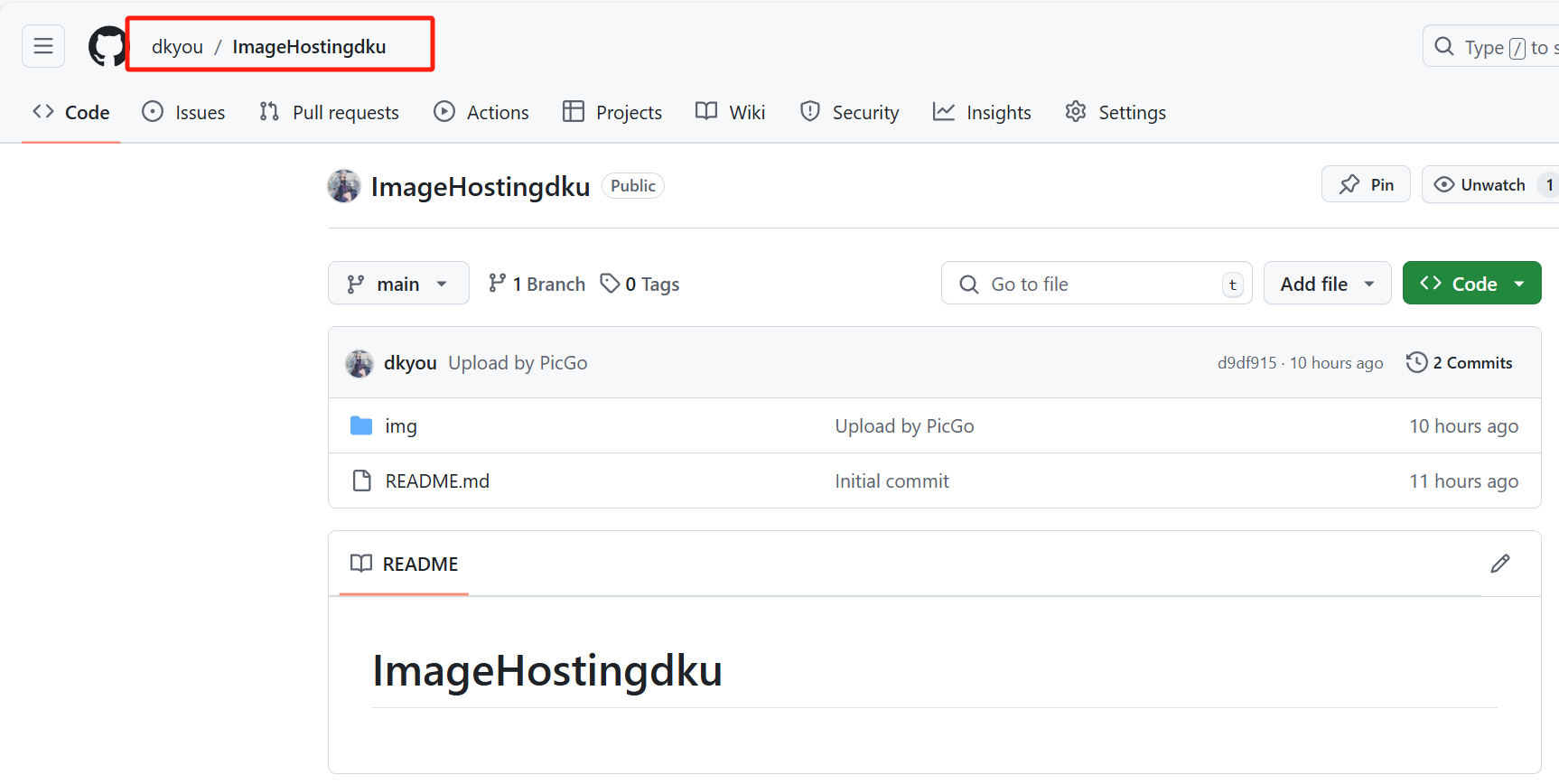Click the owner avatar beside repository title
1559x784 pixels.
[344, 186]
